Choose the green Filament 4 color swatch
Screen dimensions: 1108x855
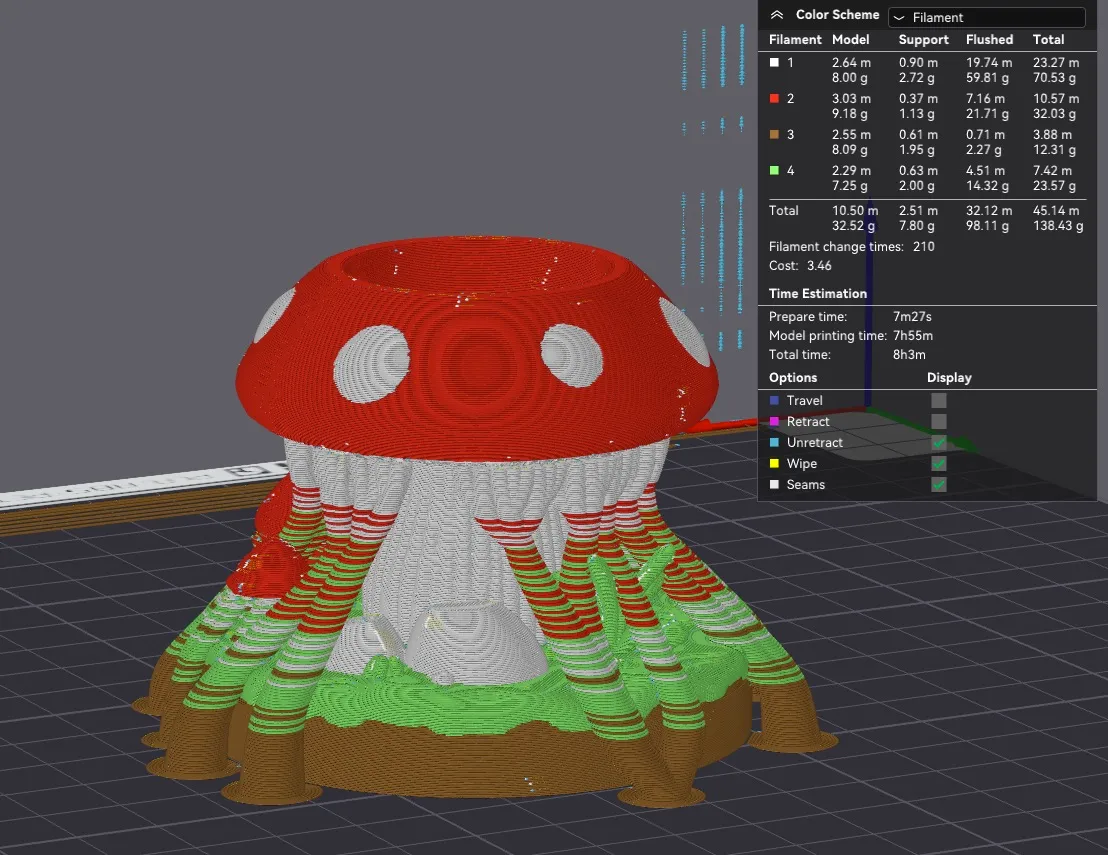[x=774, y=171]
